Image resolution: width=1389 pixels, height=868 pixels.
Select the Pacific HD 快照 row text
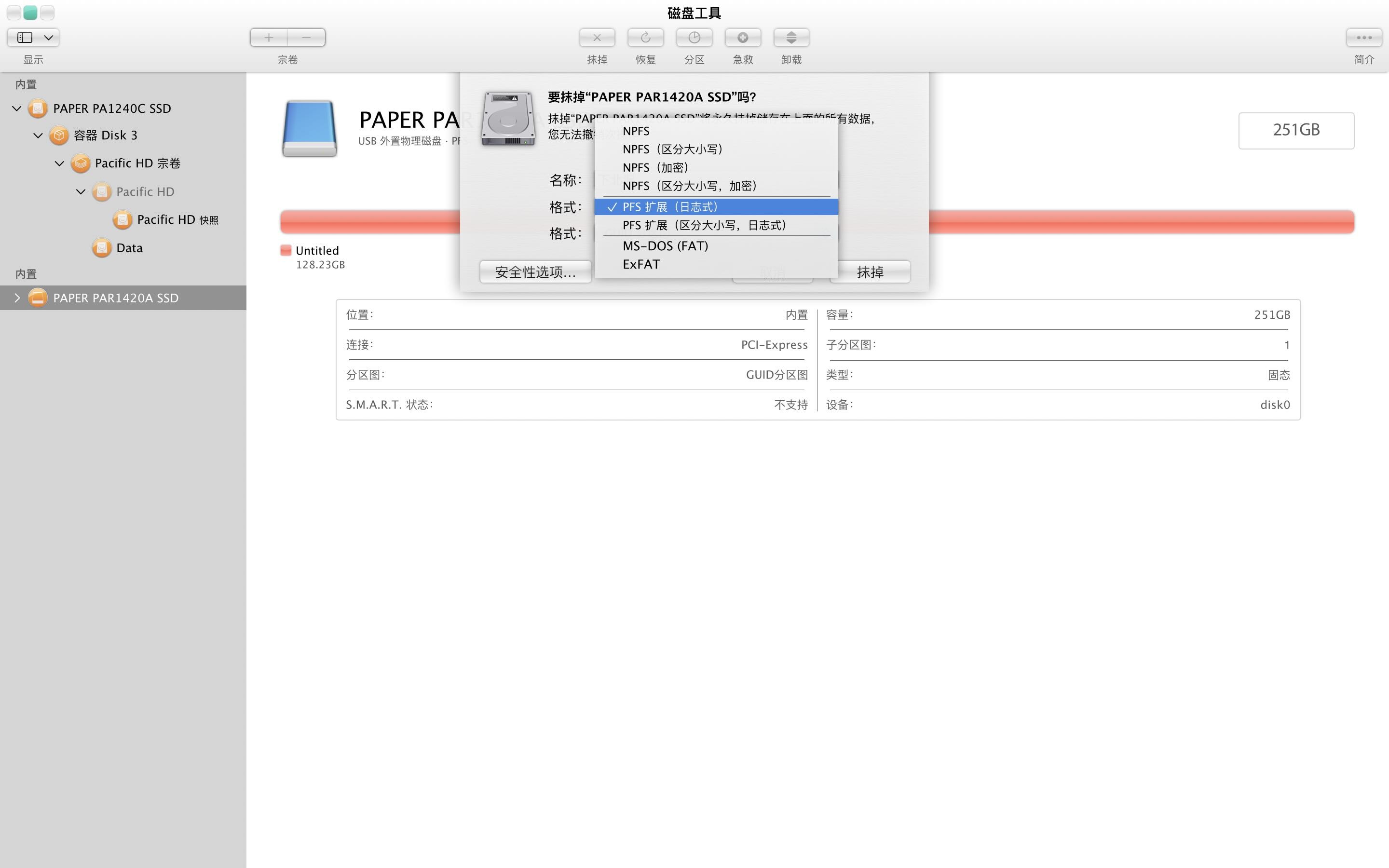[177, 220]
